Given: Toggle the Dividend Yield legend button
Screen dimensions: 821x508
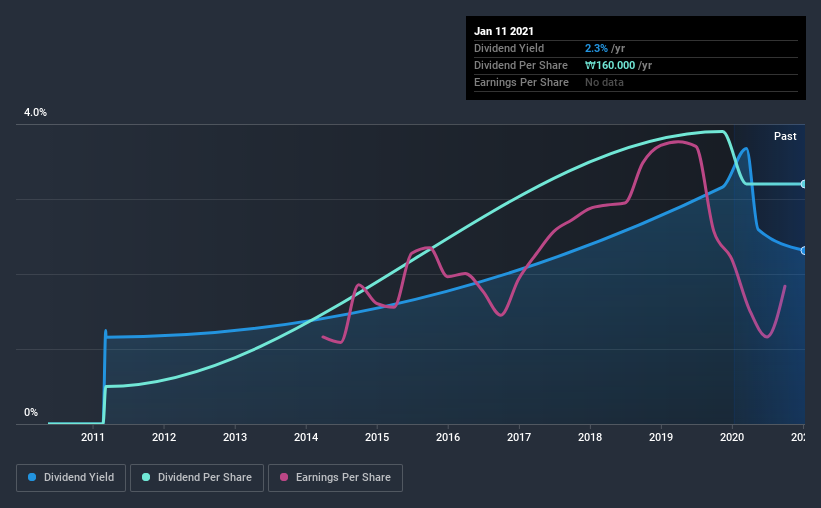Looking at the screenshot, I should (71, 478).
